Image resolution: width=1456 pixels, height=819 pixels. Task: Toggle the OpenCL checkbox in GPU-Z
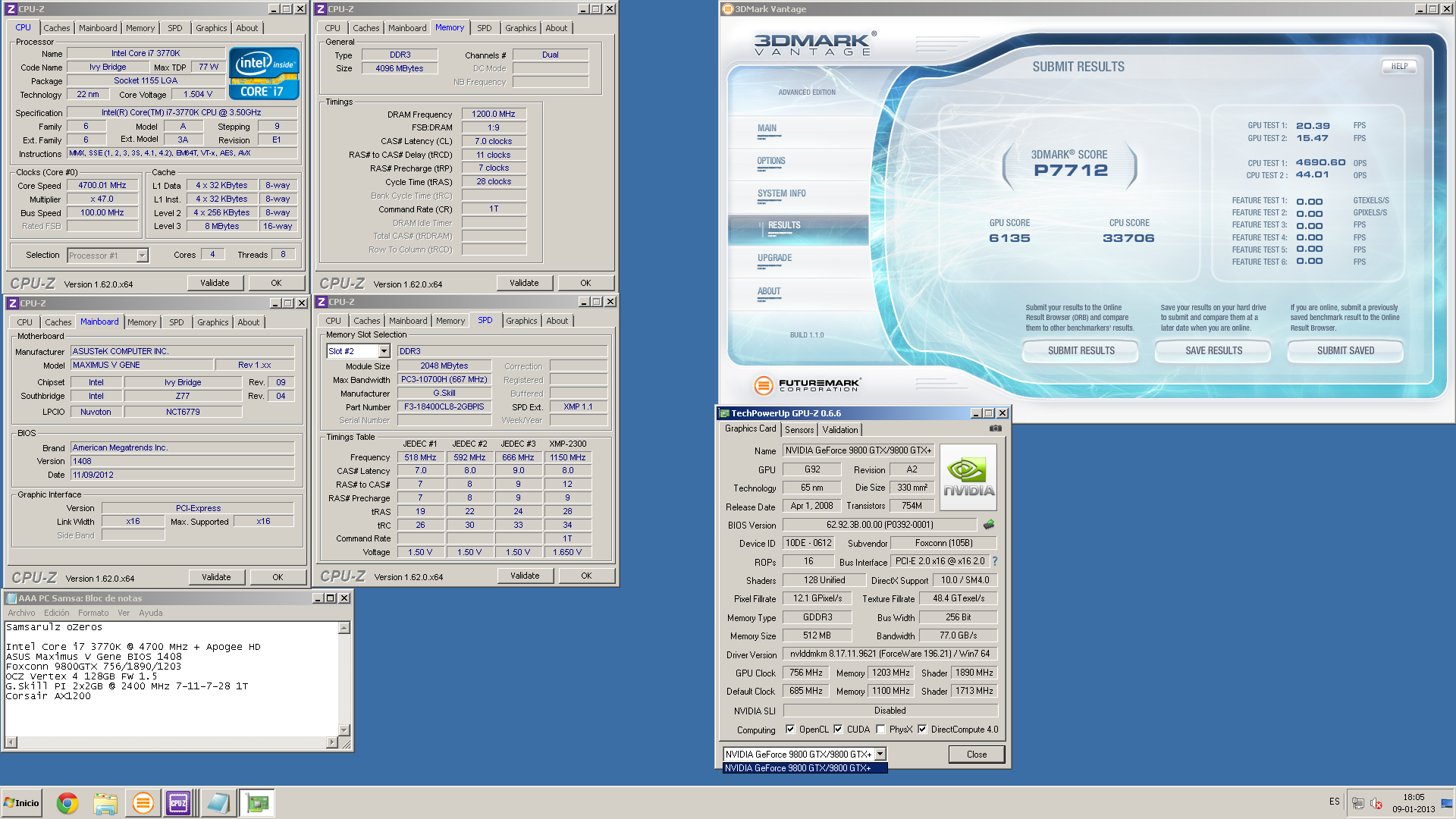click(x=790, y=730)
